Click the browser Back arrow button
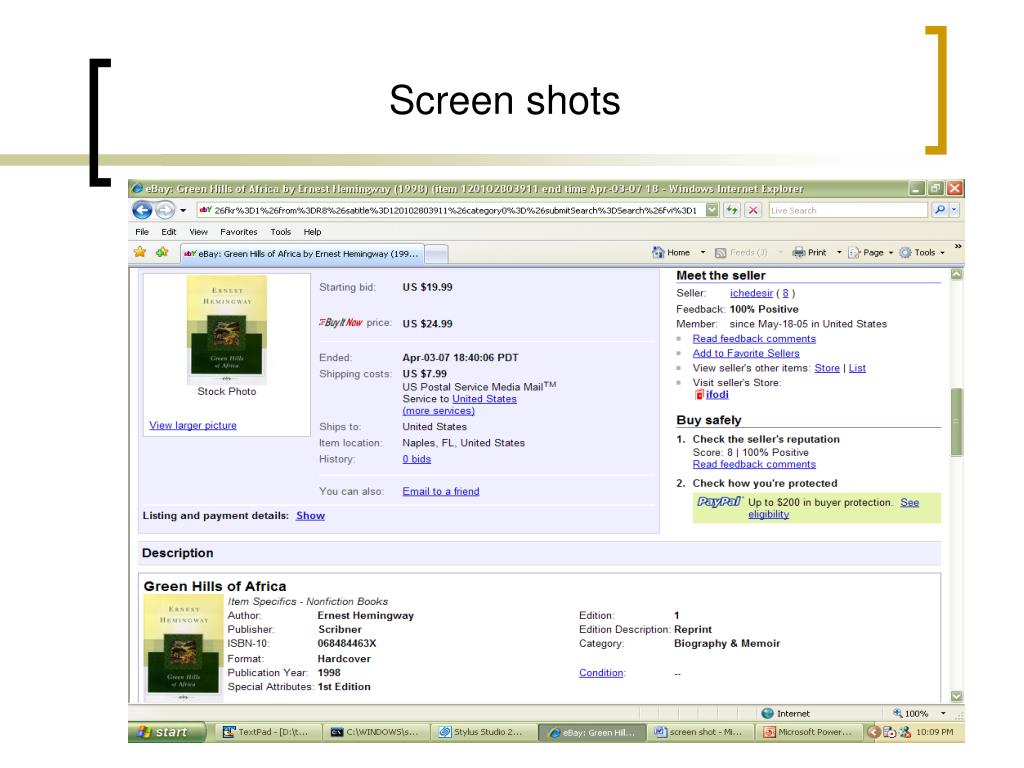1024x768 pixels. [x=142, y=210]
